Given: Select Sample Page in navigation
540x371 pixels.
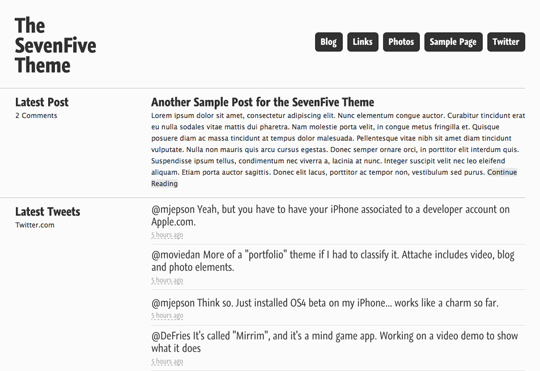Looking at the screenshot, I should coord(453,42).
